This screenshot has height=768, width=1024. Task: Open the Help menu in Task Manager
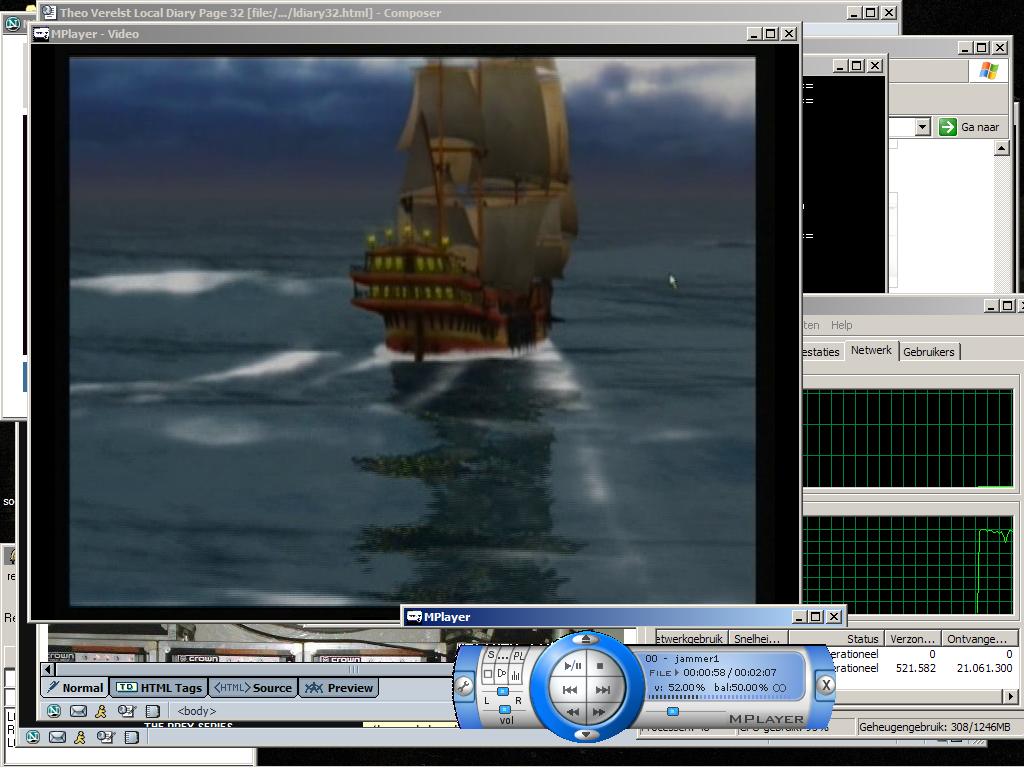(841, 325)
